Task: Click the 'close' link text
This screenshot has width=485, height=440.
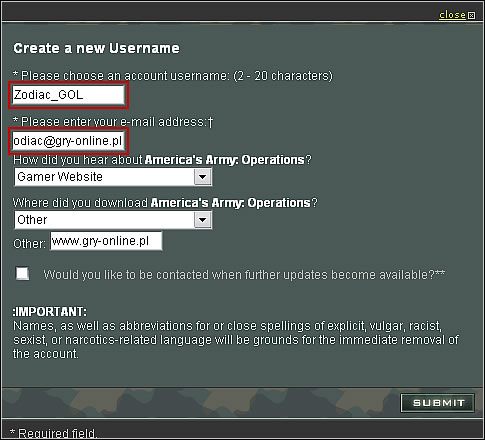Action: click(x=452, y=15)
